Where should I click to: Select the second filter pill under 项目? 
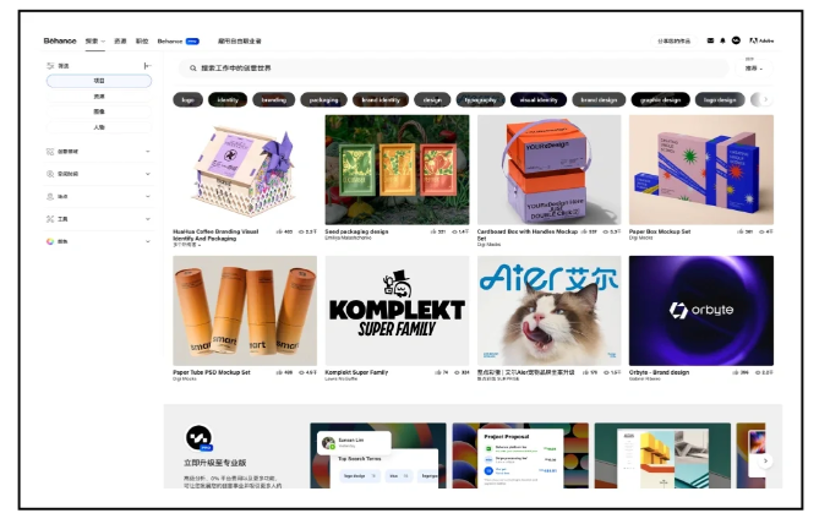coord(99,96)
